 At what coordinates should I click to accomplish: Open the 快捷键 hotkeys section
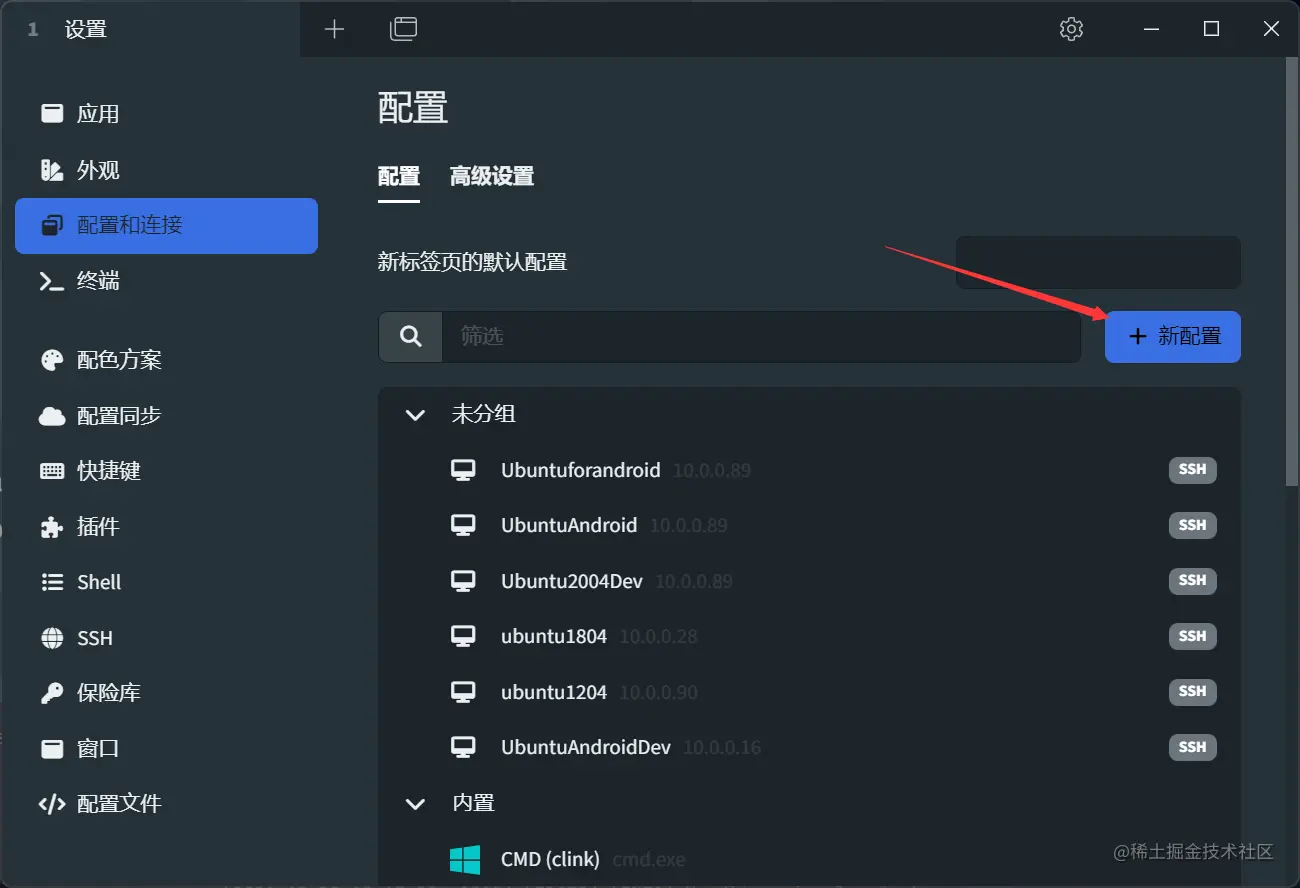(x=166, y=471)
